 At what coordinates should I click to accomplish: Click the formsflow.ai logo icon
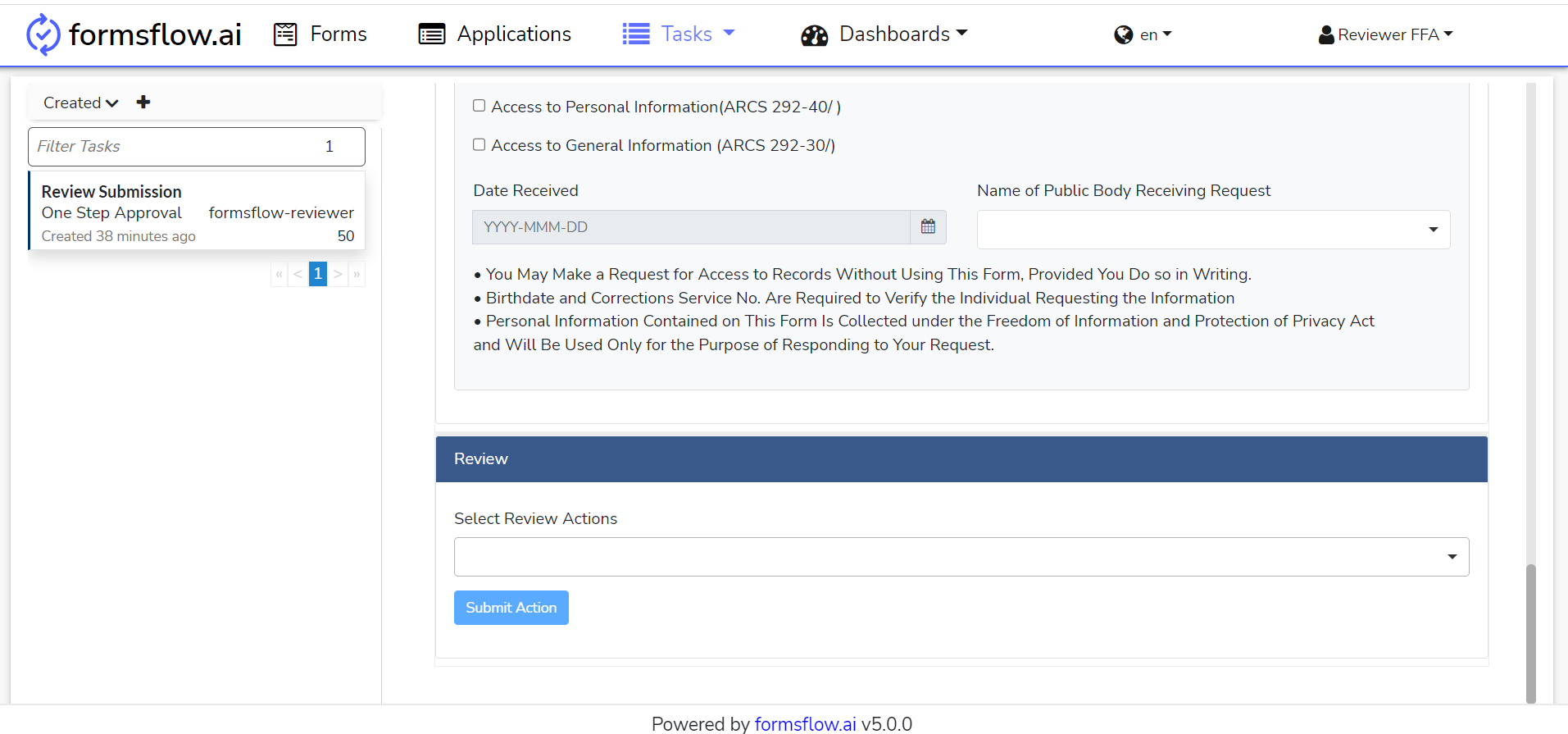coord(43,34)
